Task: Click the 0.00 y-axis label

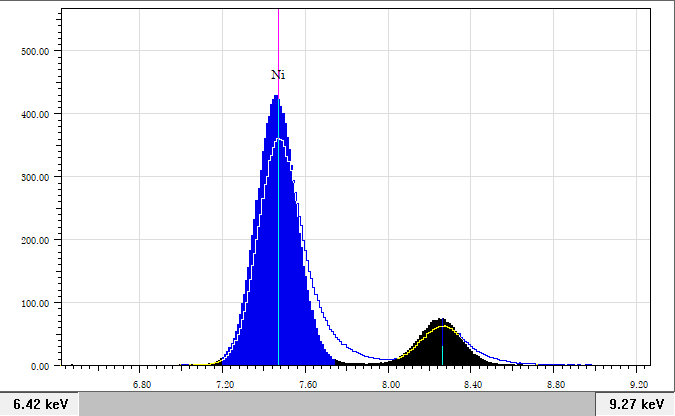Action: 40,366
